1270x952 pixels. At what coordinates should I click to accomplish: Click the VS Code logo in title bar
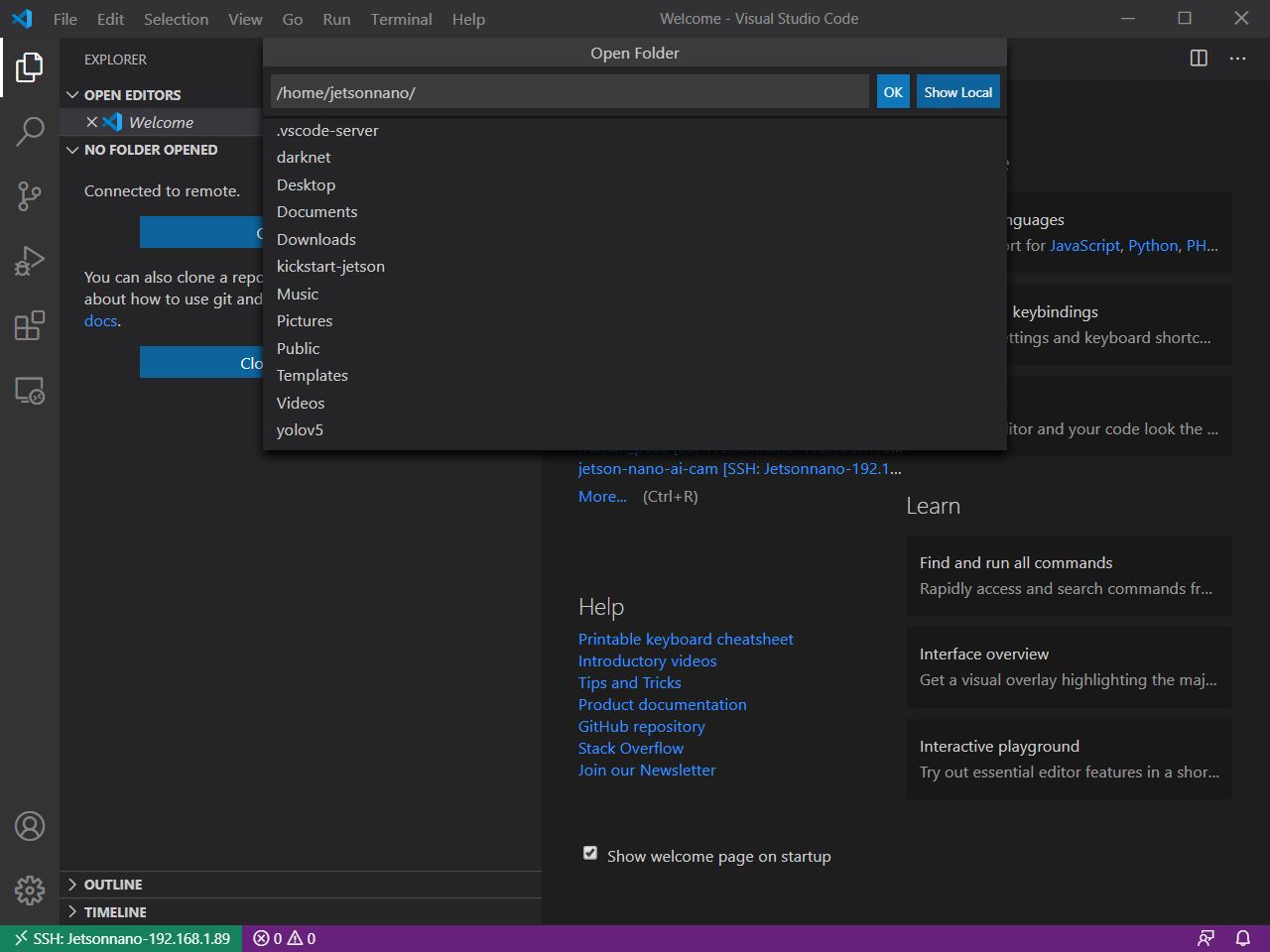tap(22, 19)
